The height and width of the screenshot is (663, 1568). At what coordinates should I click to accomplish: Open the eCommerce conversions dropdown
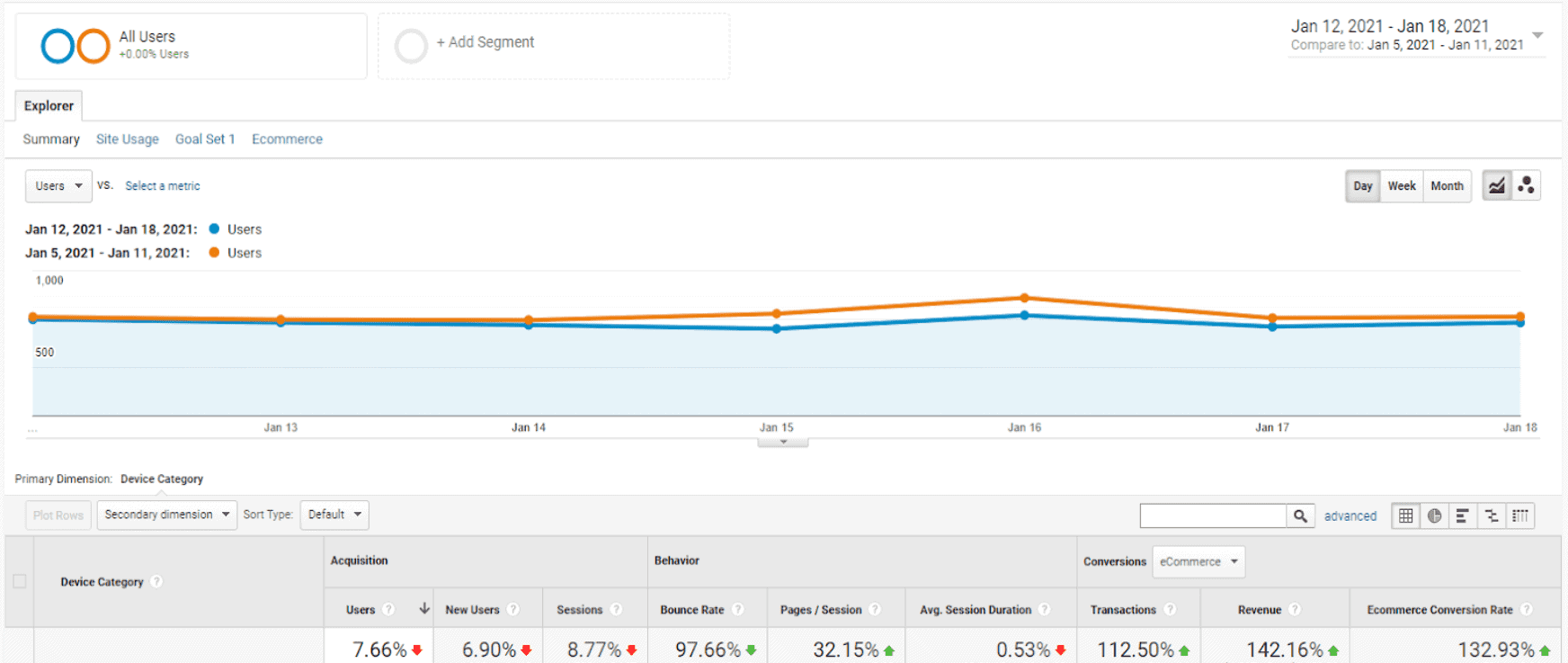click(x=1198, y=561)
